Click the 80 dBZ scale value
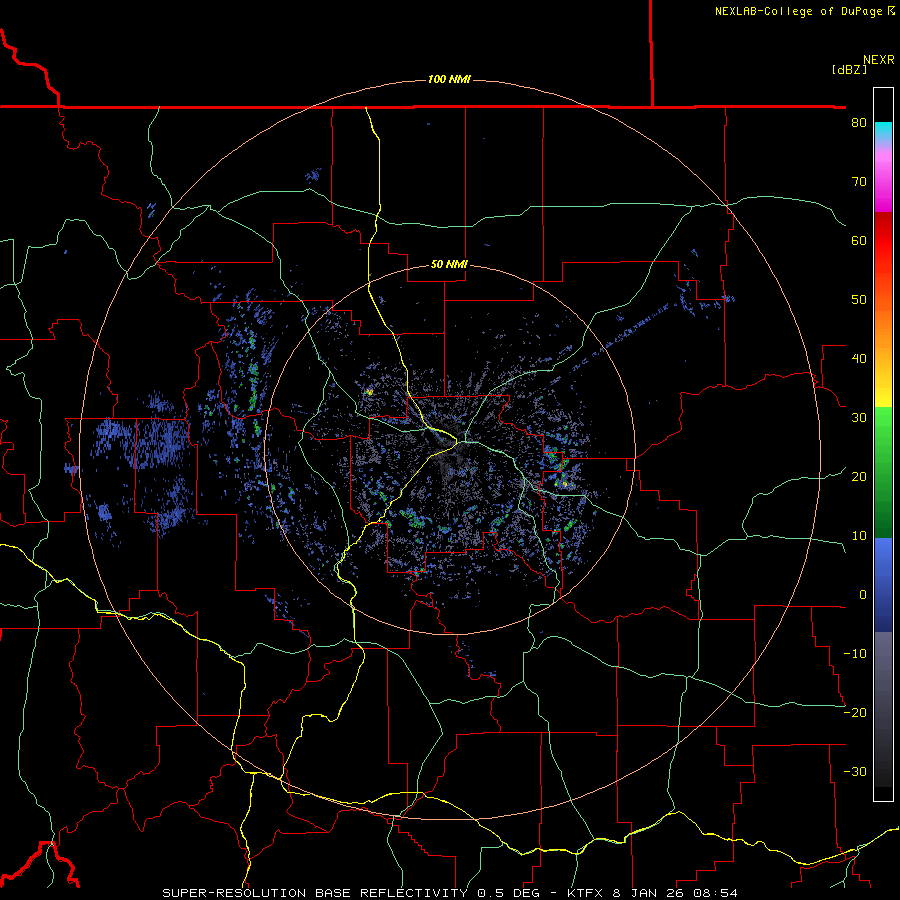 [859, 123]
